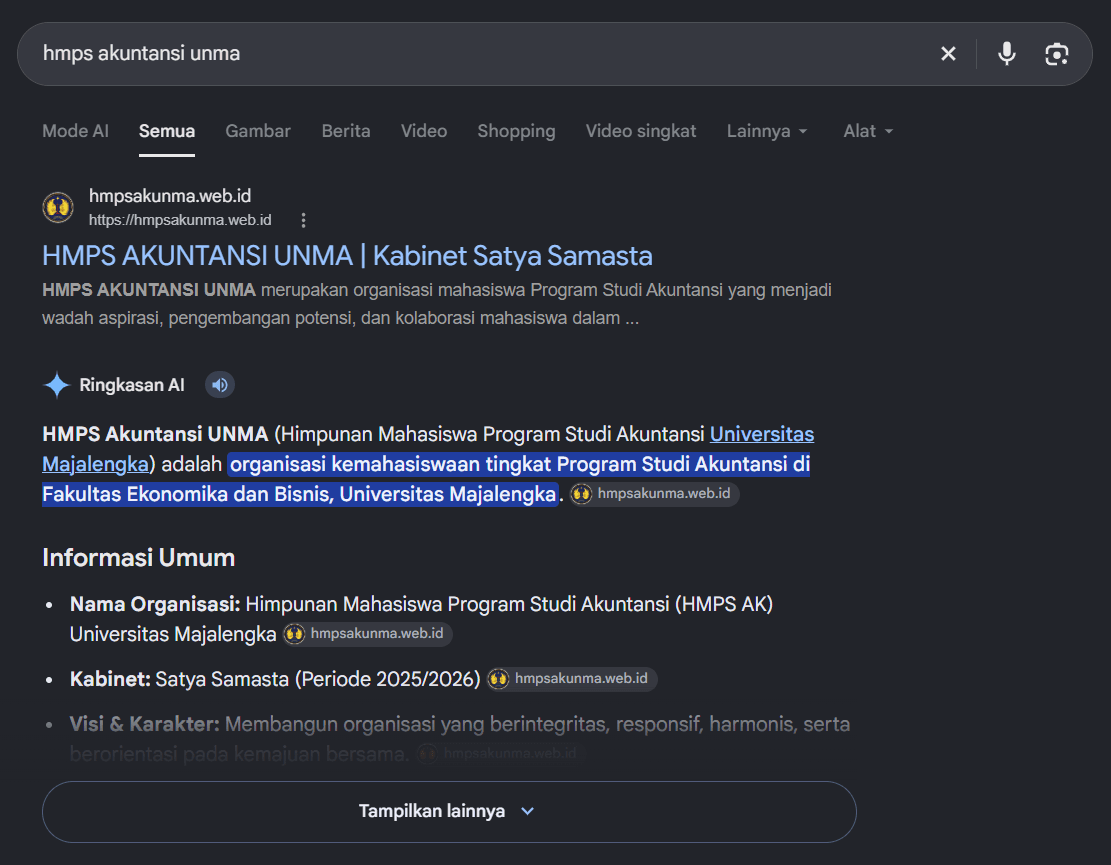The height and width of the screenshot is (865, 1111).
Task: Click the https://hmpsakunma.web.id URL text
Action: [180, 220]
